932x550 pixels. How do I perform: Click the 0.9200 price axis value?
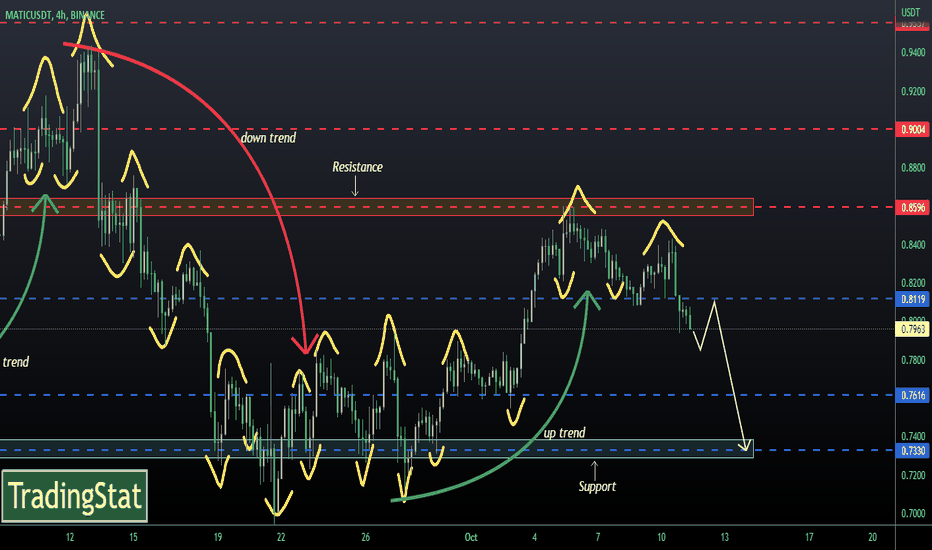(913, 91)
